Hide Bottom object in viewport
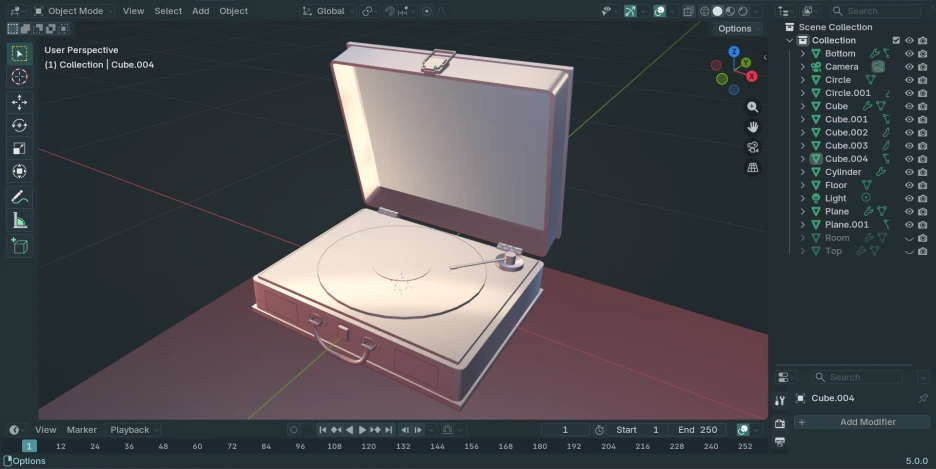936x469 pixels. (x=909, y=54)
